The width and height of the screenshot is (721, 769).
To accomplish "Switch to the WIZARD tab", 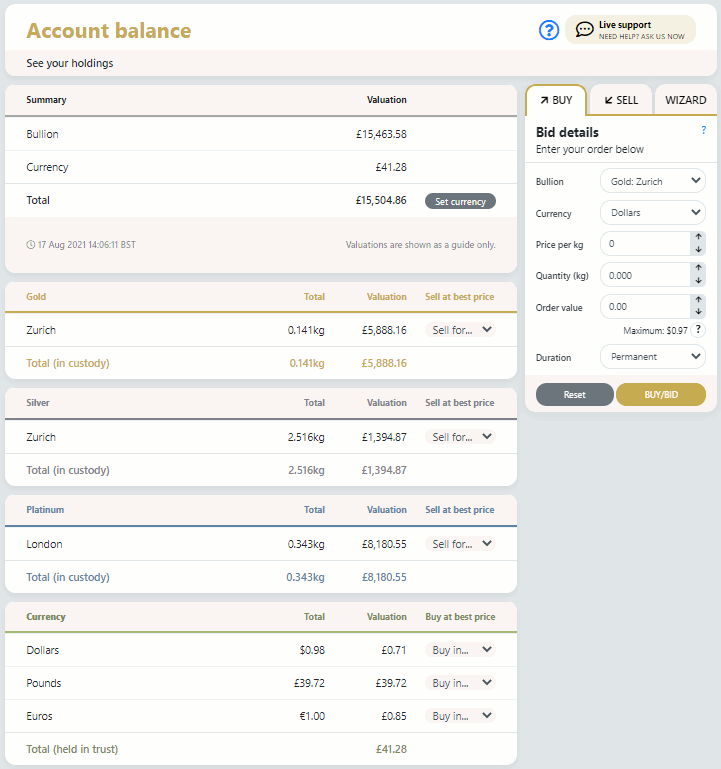I will coord(686,100).
